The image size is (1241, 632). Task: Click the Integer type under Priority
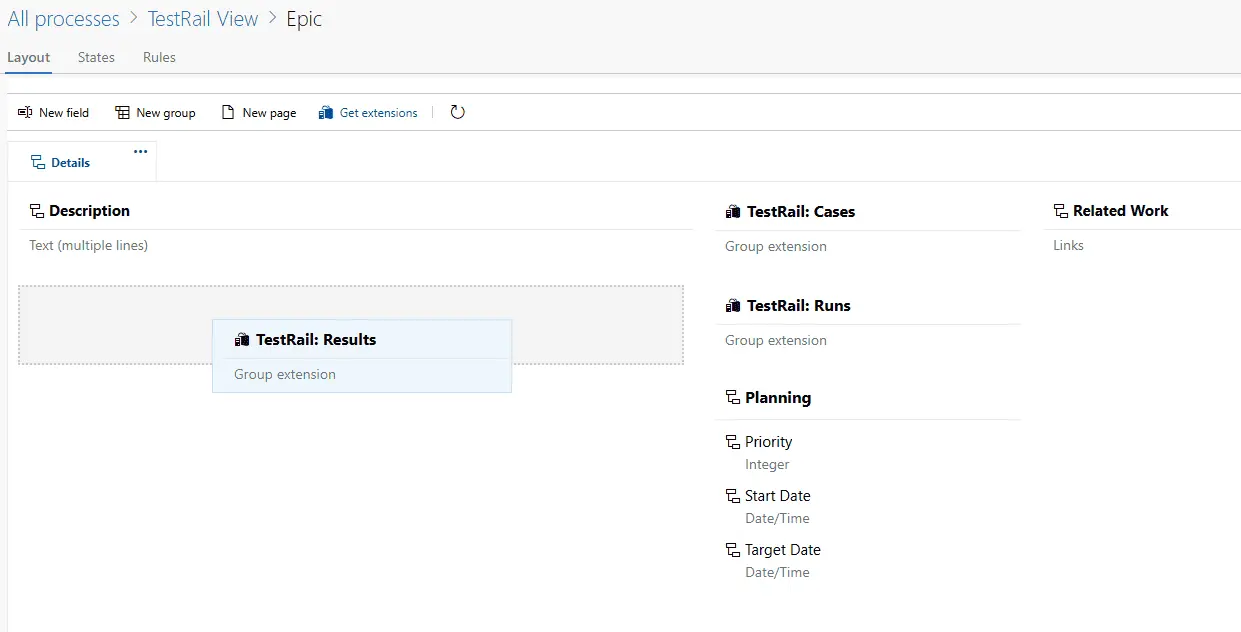pyautogui.click(x=767, y=464)
